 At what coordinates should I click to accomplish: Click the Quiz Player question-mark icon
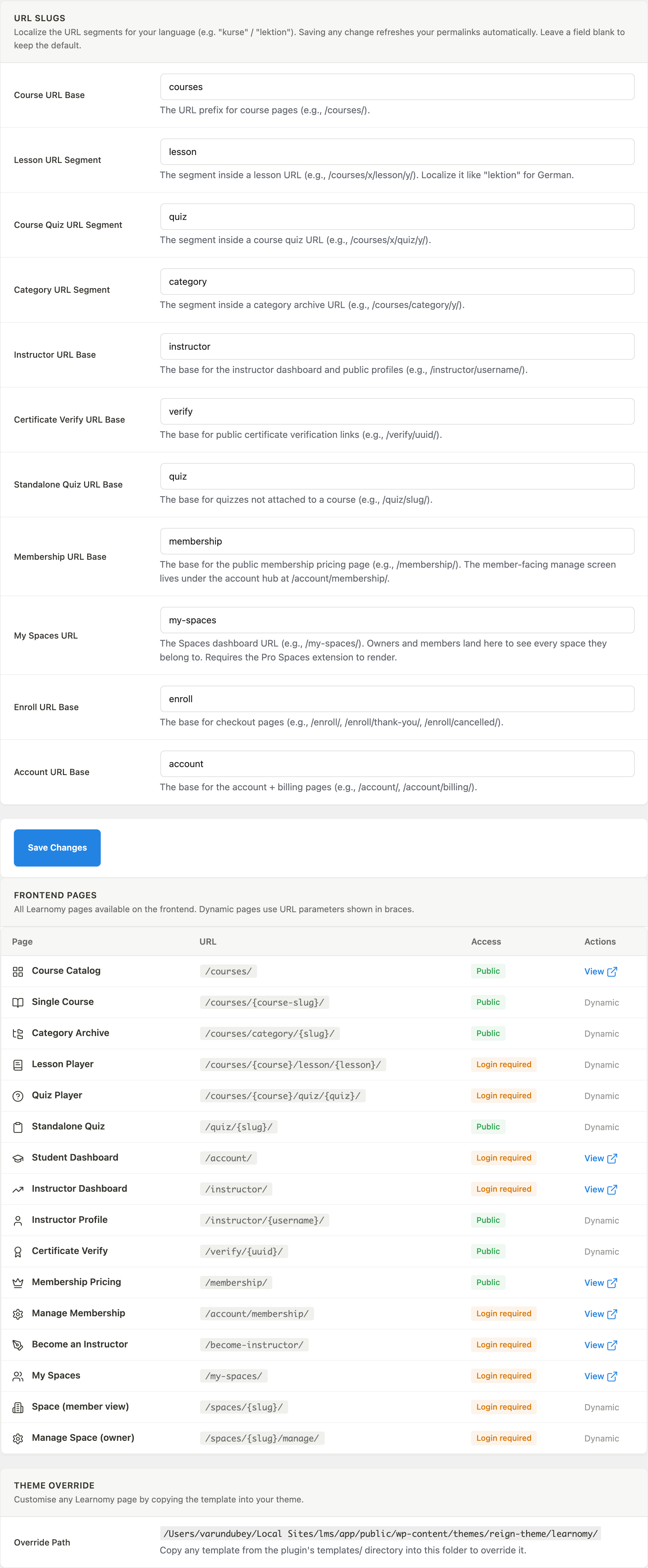click(18, 1096)
